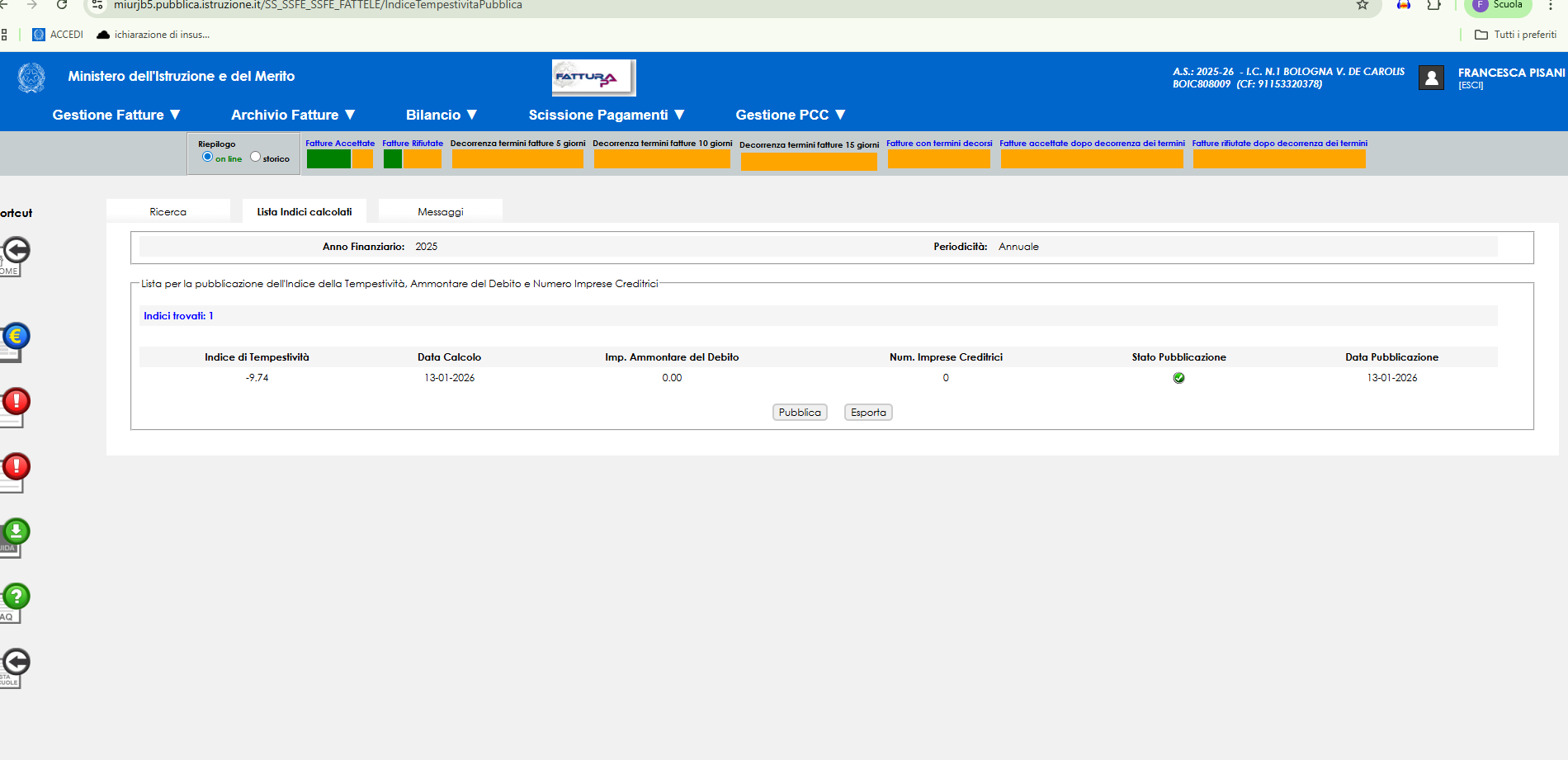Switch to the Messaggi tab
This screenshot has height=760, width=1568.
click(x=441, y=212)
